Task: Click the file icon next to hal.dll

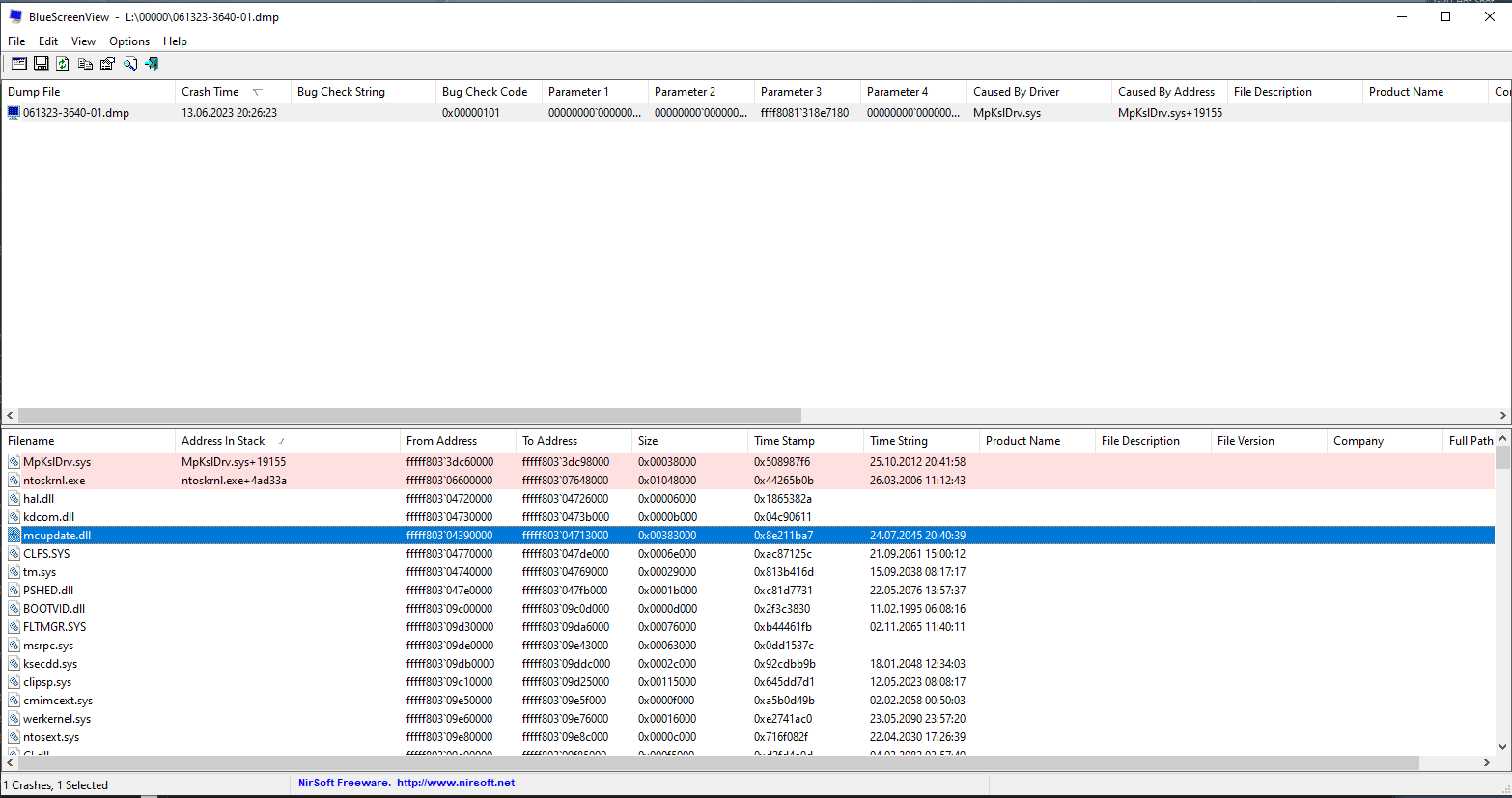Action: [14, 499]
